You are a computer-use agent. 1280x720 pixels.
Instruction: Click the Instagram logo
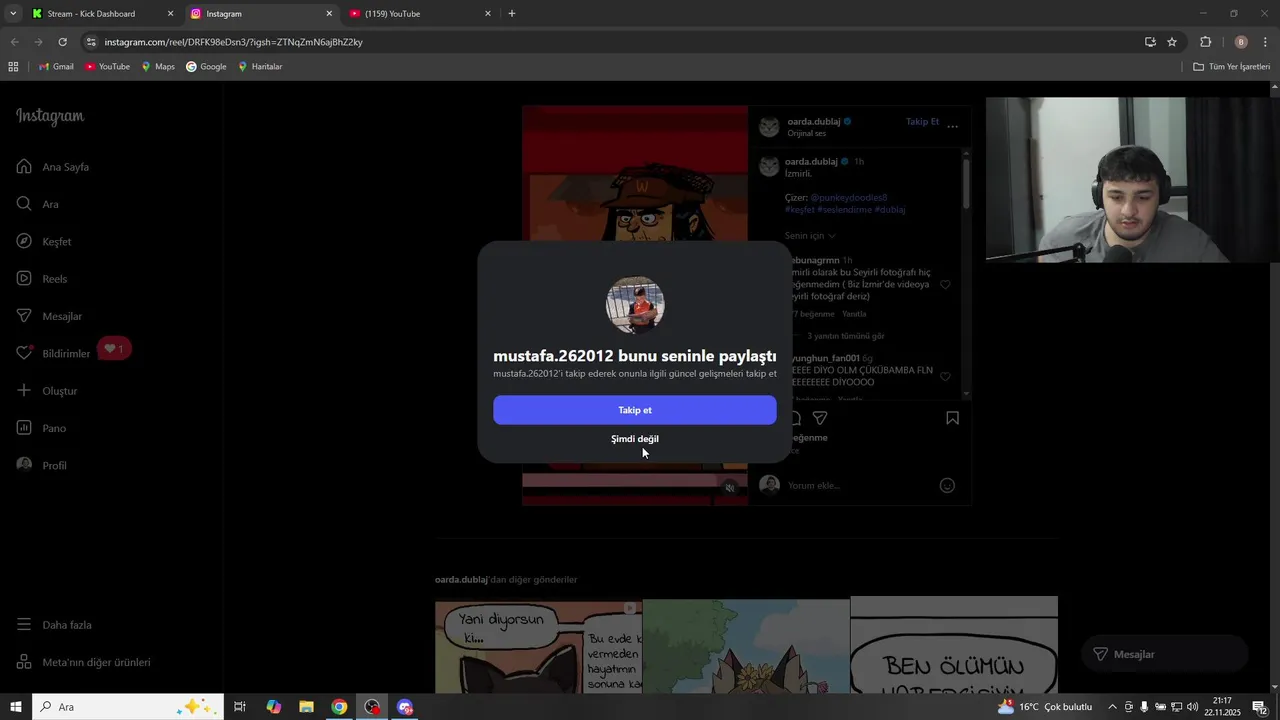tap(50, 117)
